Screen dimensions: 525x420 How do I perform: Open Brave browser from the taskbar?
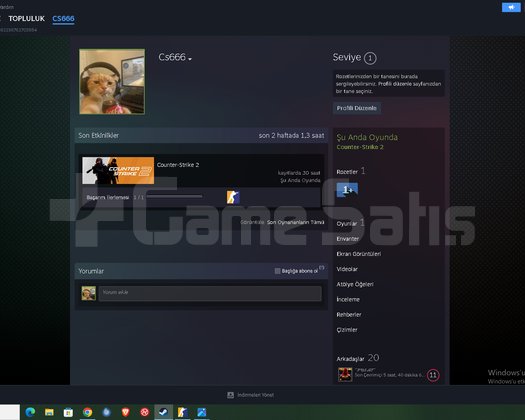(126, 412)
